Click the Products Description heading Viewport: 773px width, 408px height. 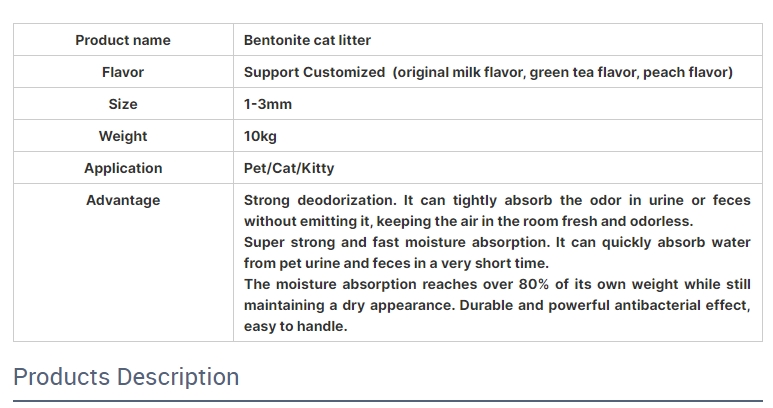pyautogui.click(x=126, y=377)
